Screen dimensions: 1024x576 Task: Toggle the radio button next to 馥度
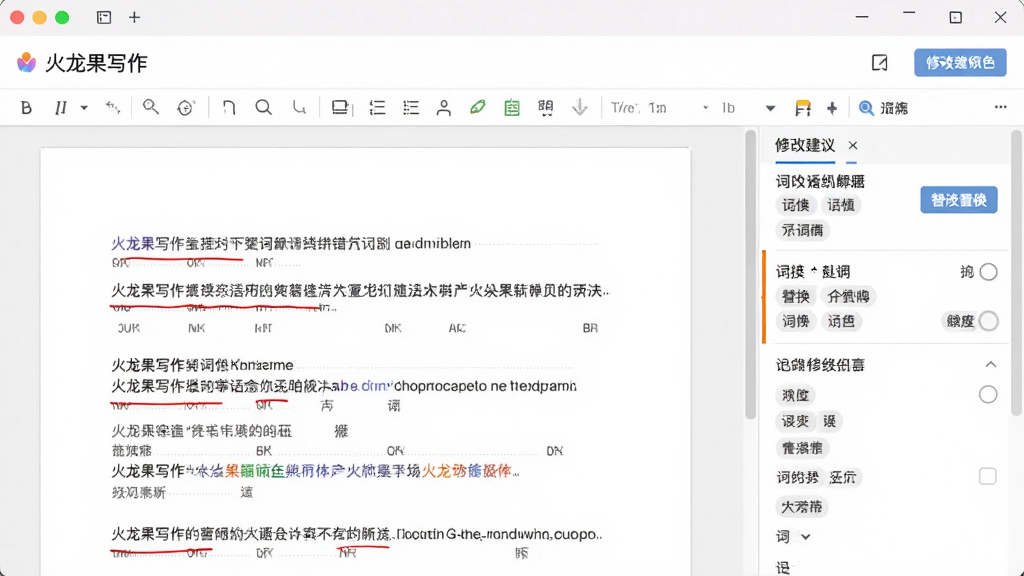point(988,321)
